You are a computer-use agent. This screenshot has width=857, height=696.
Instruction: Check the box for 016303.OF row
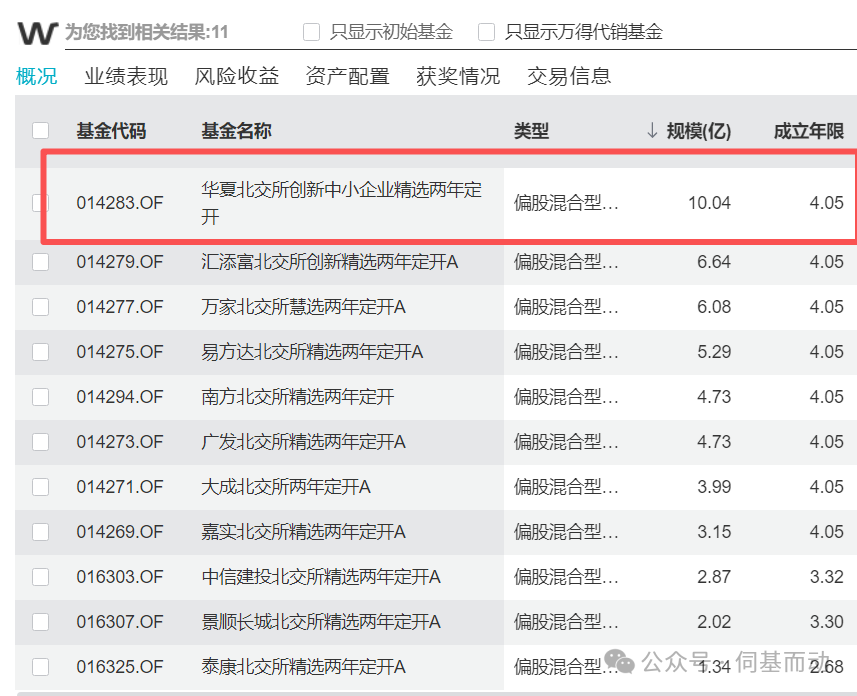(x=40, y=576)
